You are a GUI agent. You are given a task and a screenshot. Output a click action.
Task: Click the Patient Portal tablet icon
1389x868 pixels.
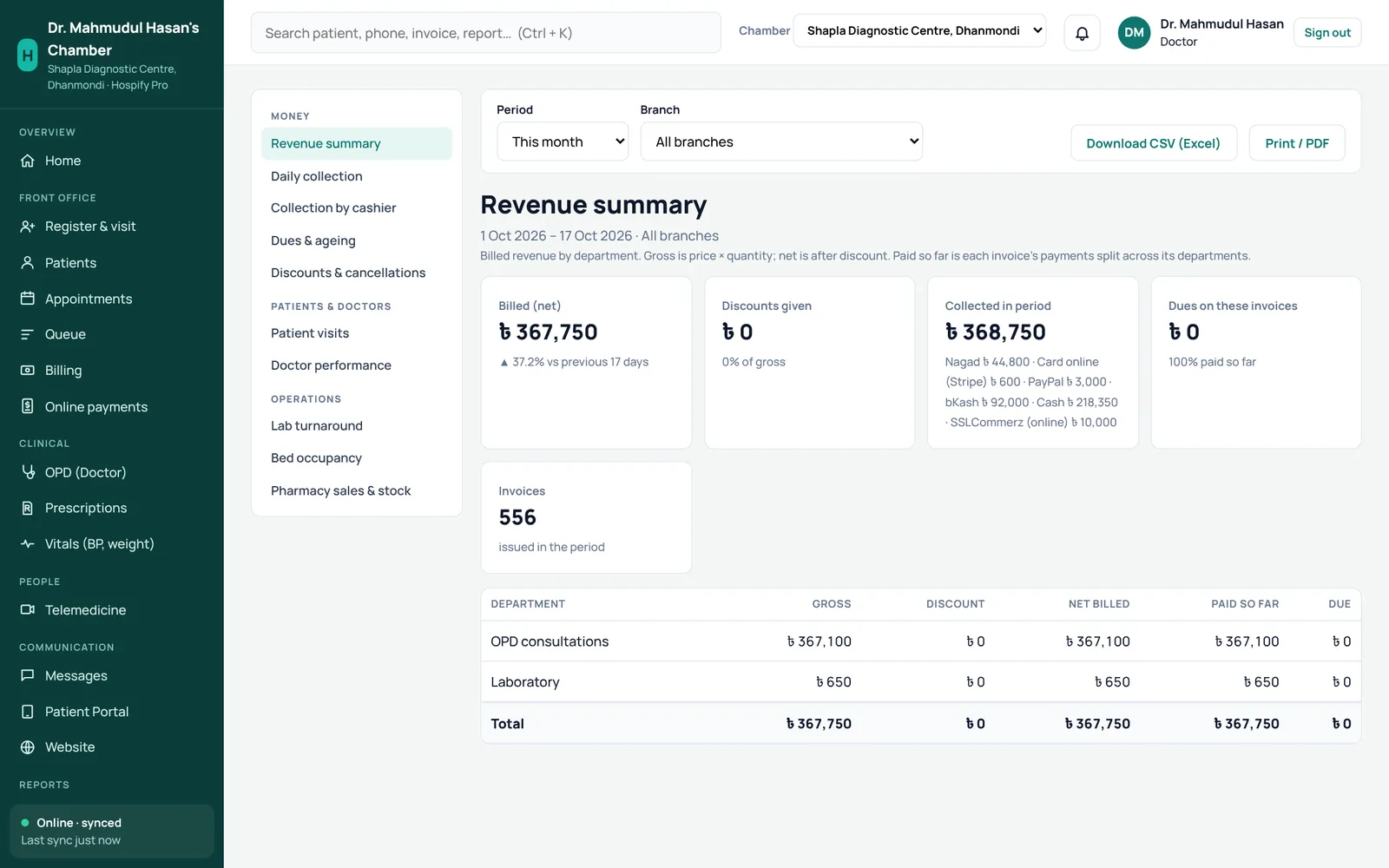(x=28, y=712)
